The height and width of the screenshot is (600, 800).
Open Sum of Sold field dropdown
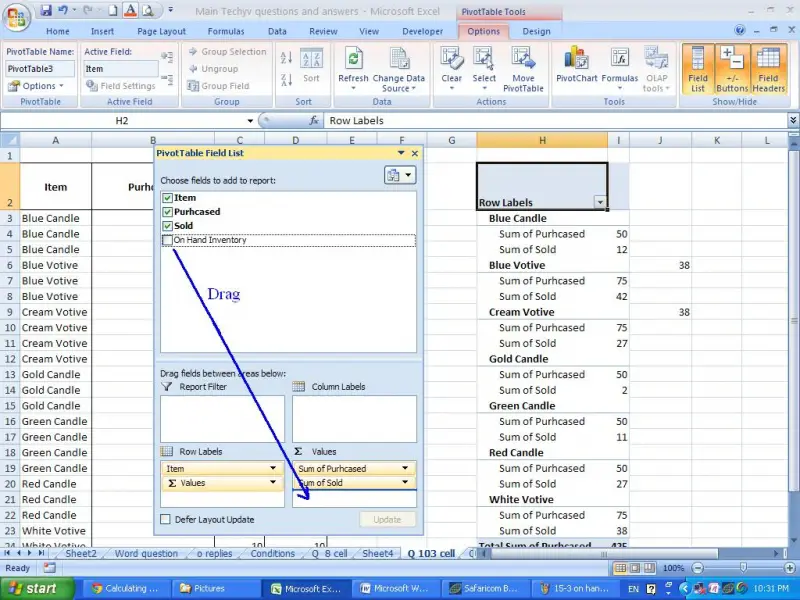coord(405,483)
